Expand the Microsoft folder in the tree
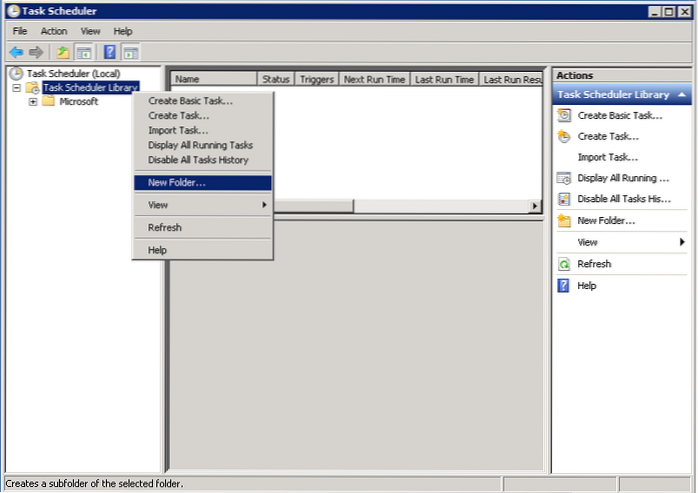Viewport: 698px width, 493px height. [33, 102]
